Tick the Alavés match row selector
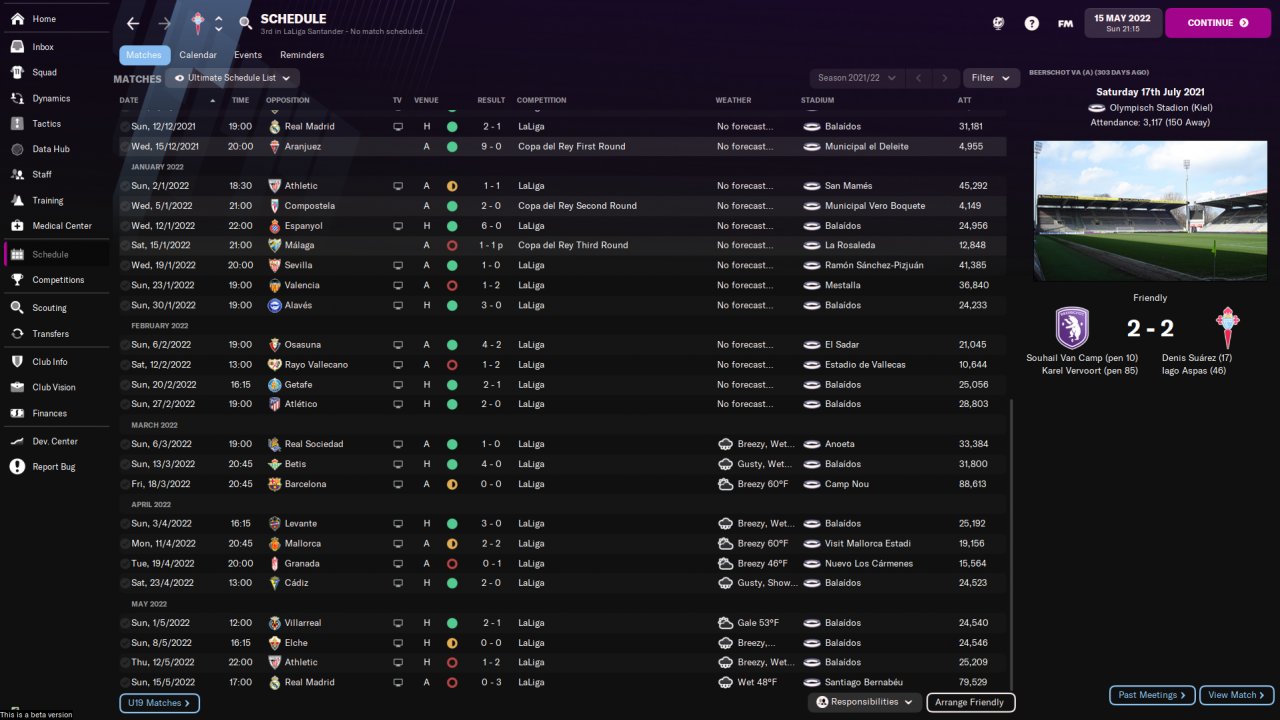The image size is (1280, 720). tap(125, 305)
